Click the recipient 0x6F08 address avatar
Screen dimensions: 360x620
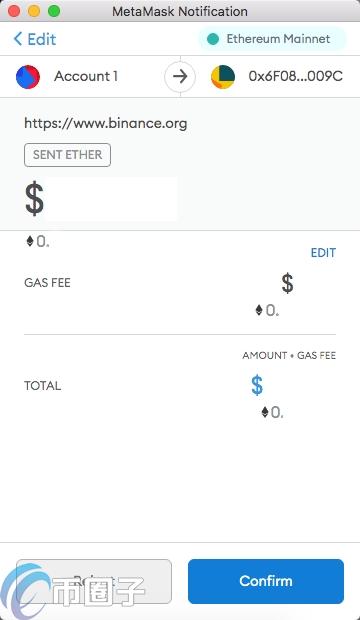223,77
